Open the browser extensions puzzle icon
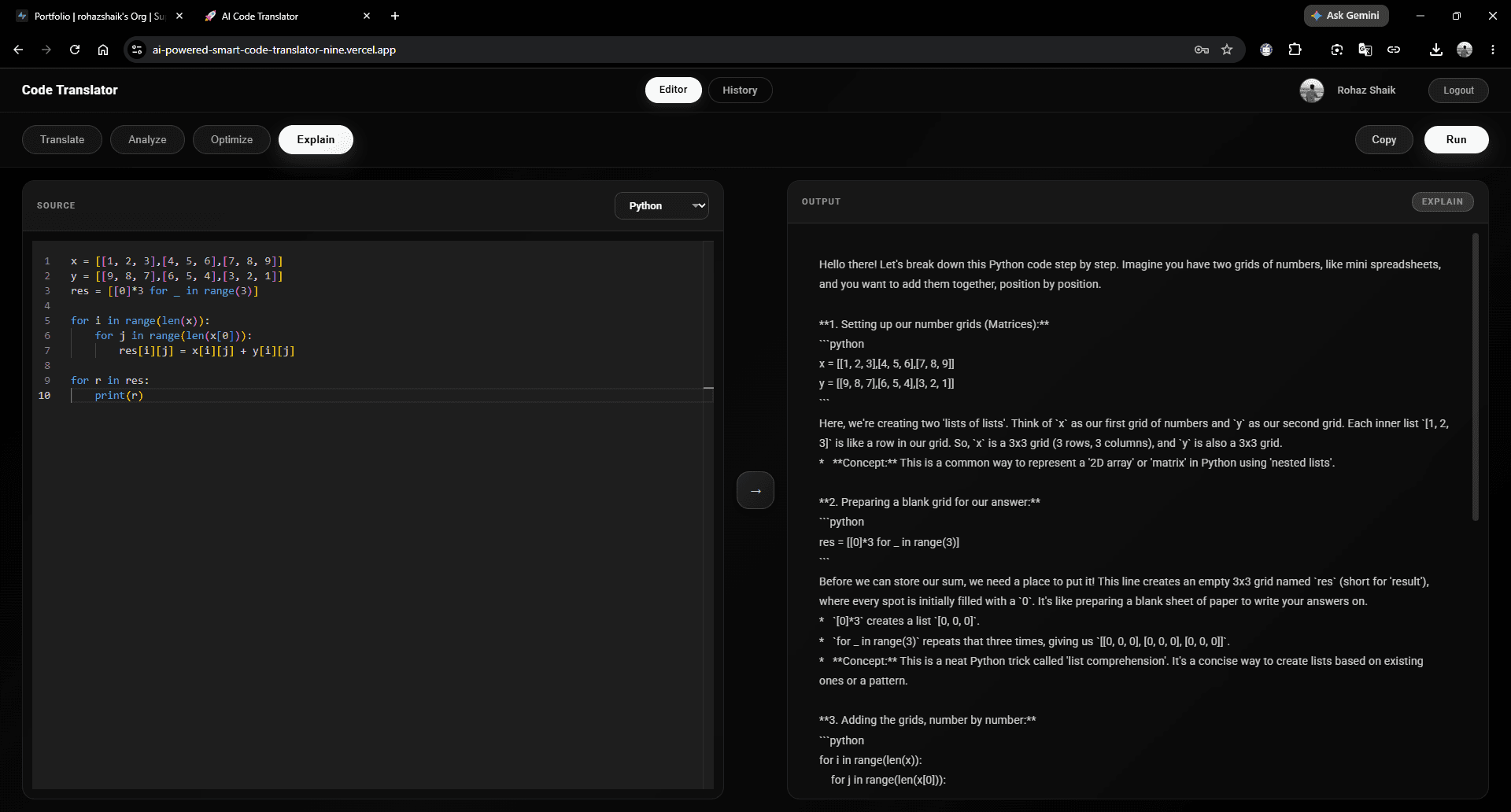 (x=1295, y=50)
